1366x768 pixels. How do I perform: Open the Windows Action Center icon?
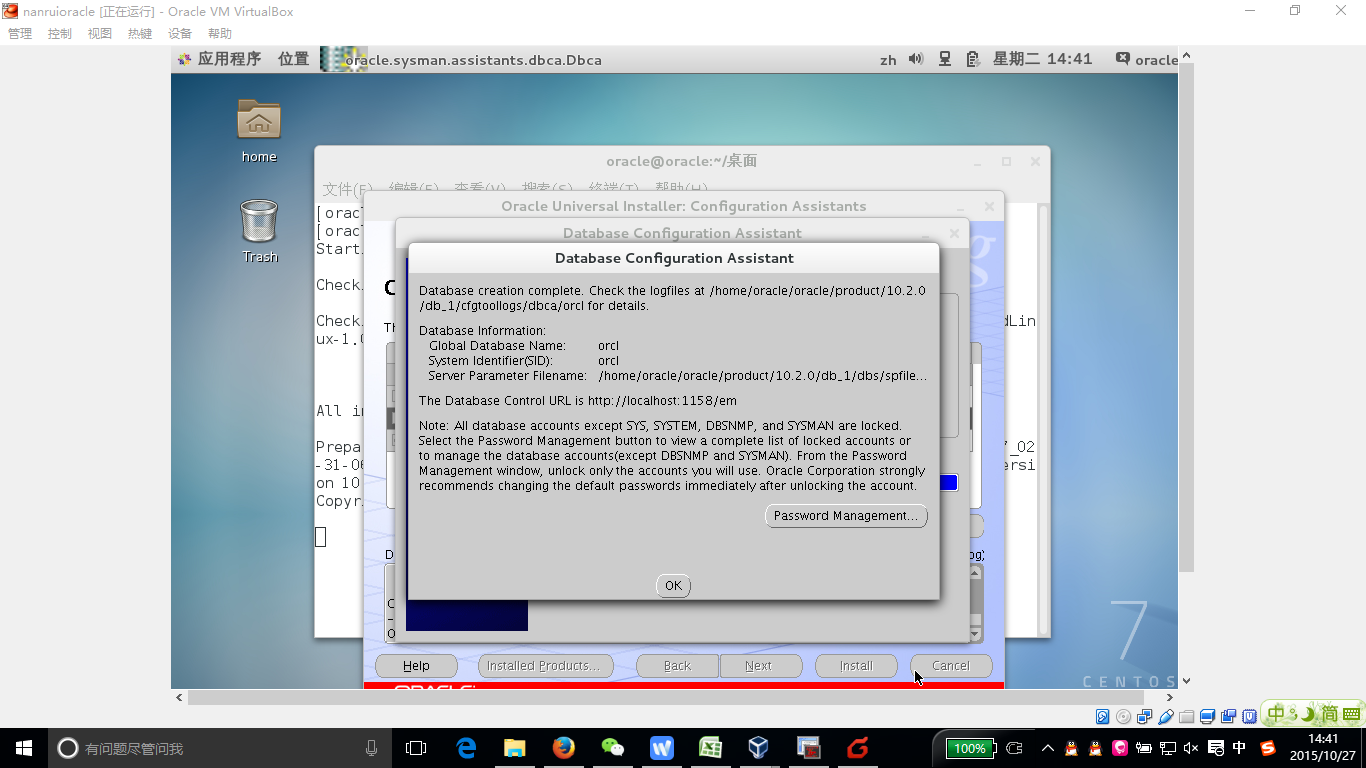click(x=1216, y=748)
